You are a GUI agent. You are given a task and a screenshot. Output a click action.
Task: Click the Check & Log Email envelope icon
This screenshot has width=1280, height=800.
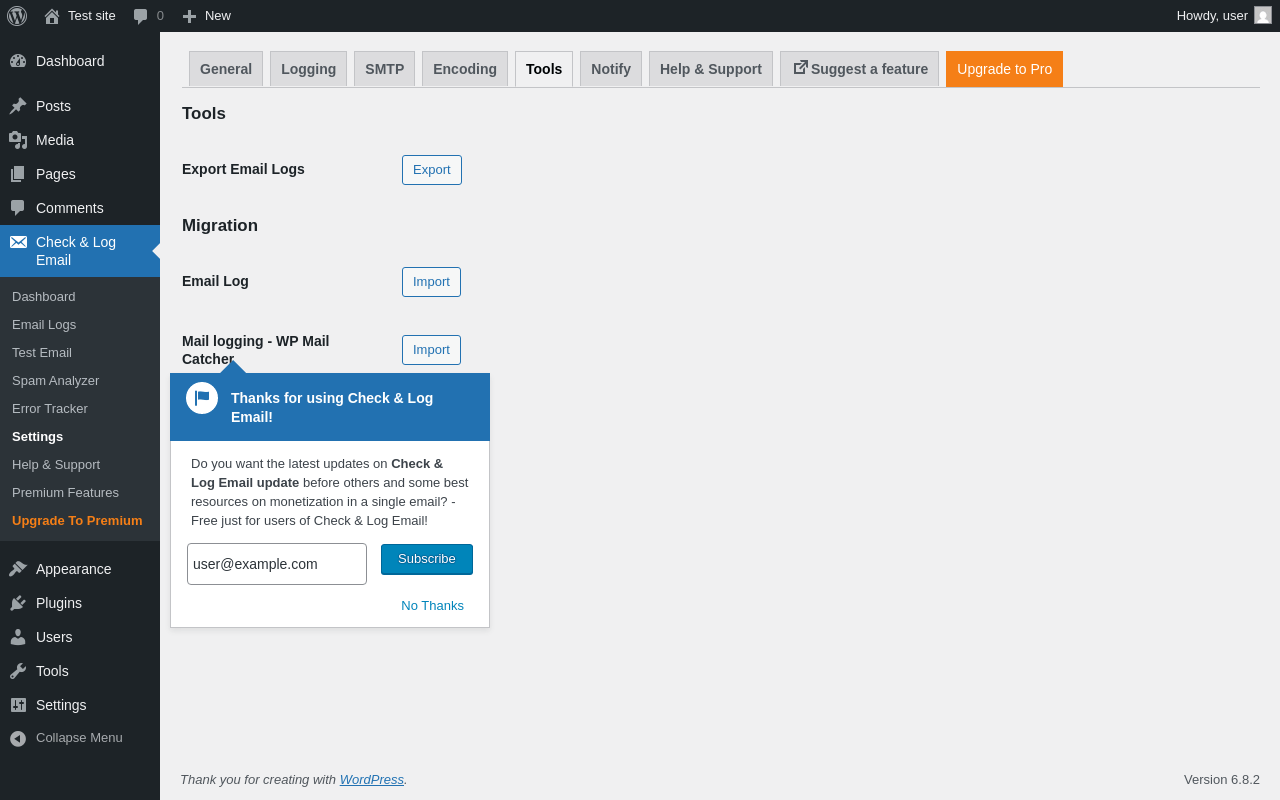point(18,242)
